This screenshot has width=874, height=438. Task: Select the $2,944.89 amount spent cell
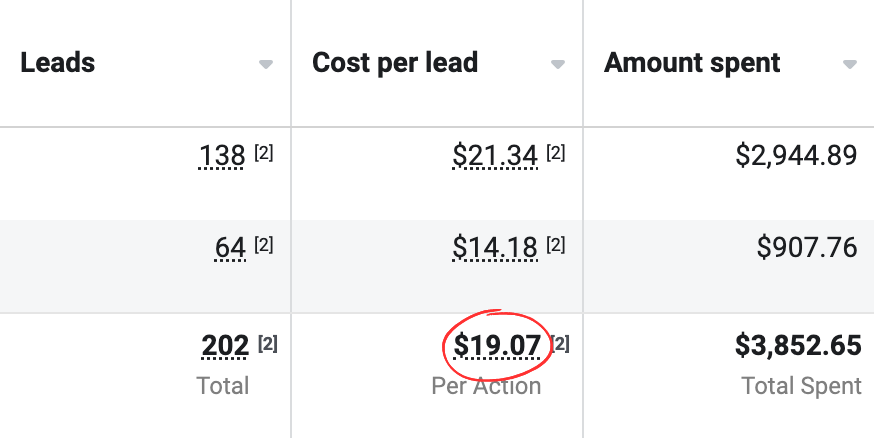pos(796,156)
